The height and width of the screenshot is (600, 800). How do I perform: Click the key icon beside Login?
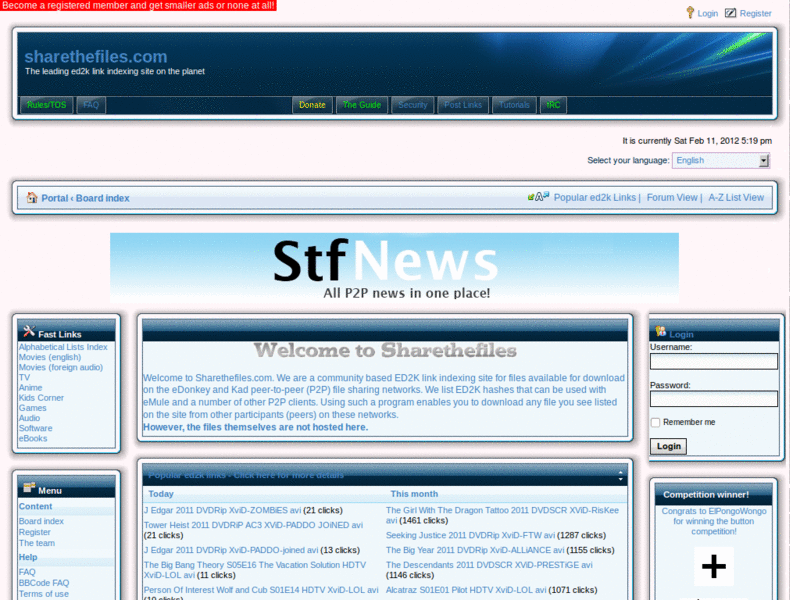pos(690,12)
